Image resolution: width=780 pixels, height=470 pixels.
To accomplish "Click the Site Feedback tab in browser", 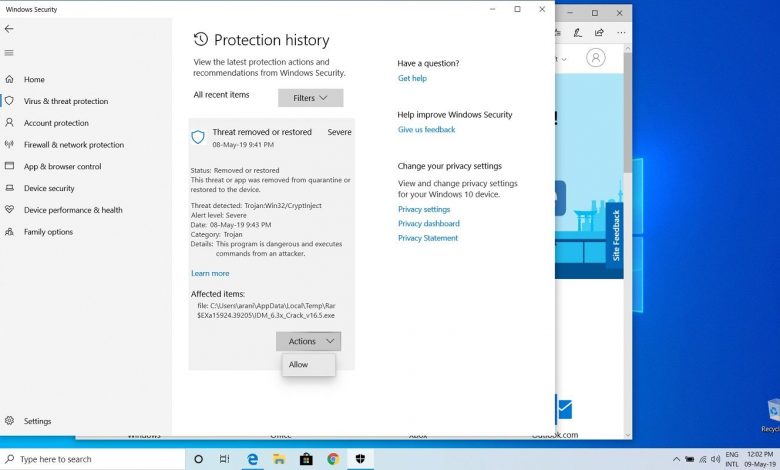I will point(615,236).
